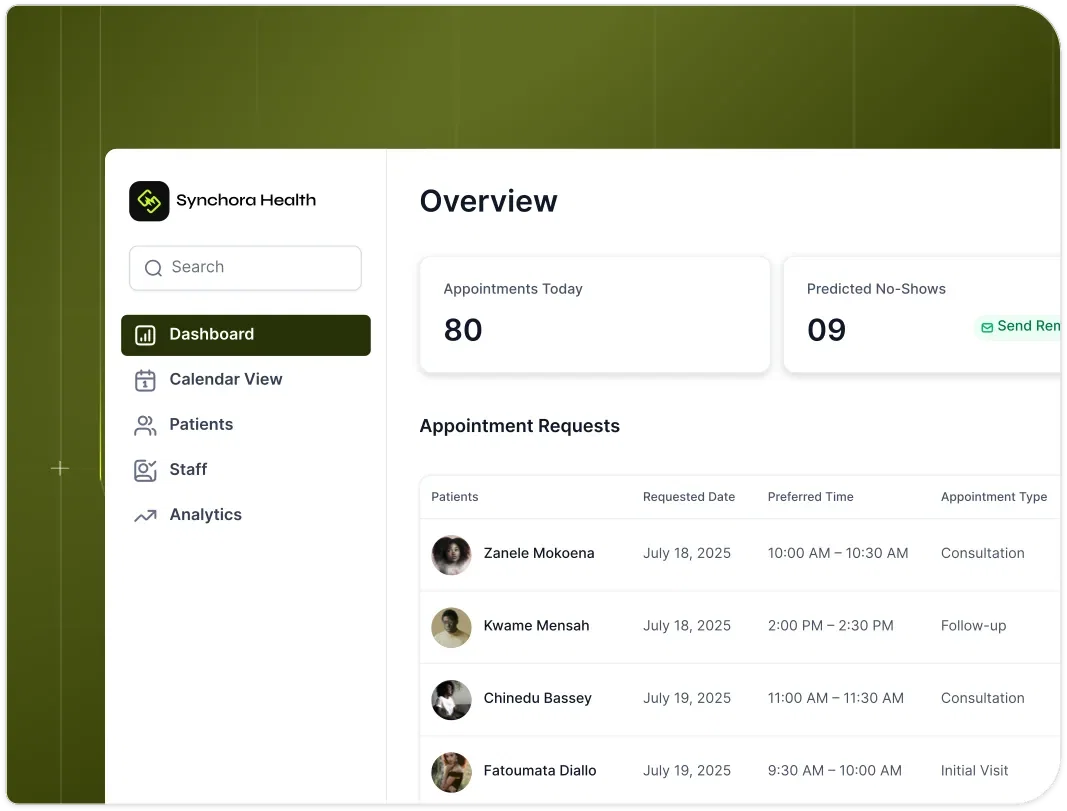This screenshot has height=811, width=1067.
Task: Click the Analytics trend-line icon
Action: [x=145, y=516]
